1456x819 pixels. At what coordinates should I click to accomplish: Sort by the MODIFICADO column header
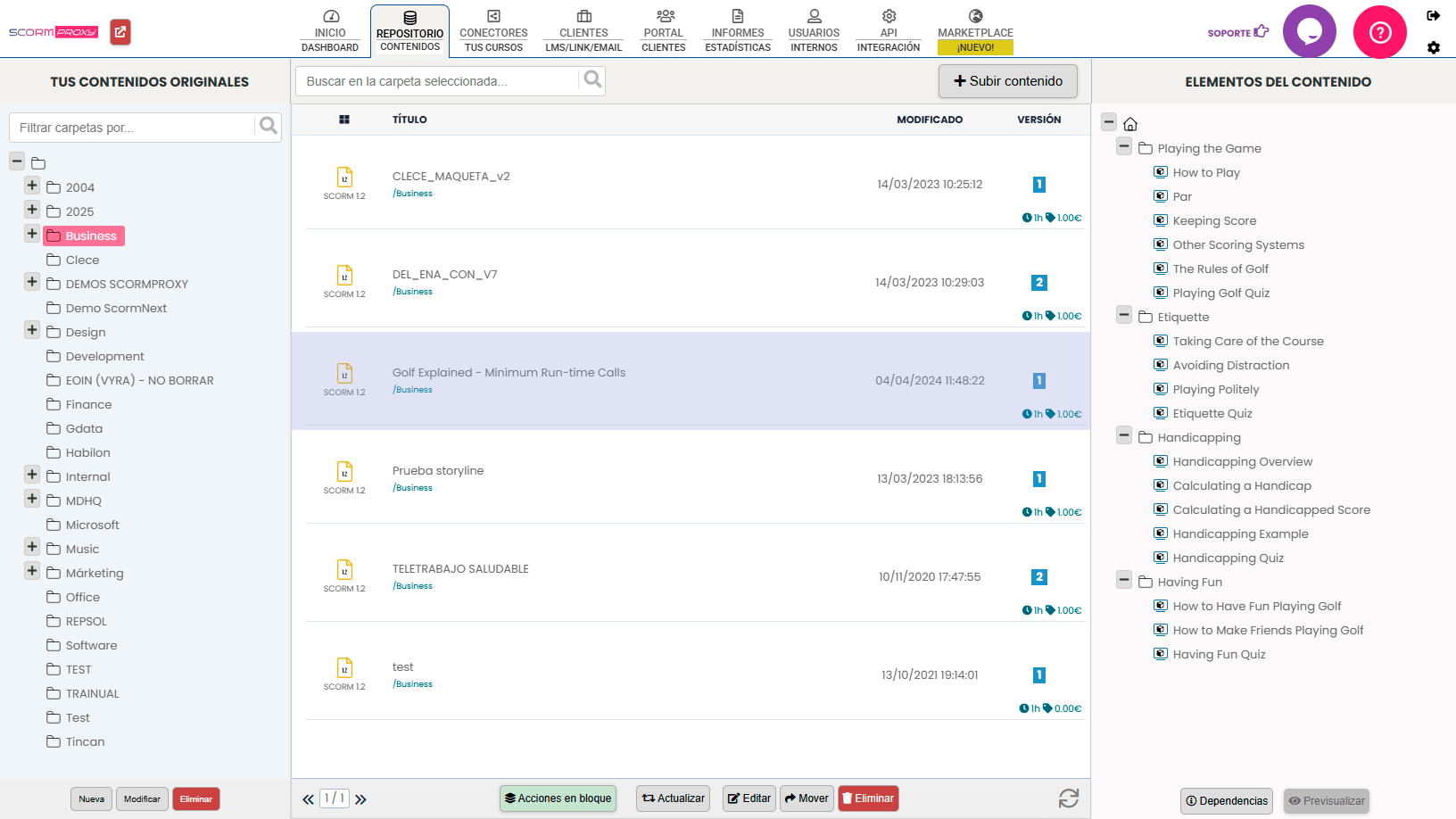click(930, 120)
